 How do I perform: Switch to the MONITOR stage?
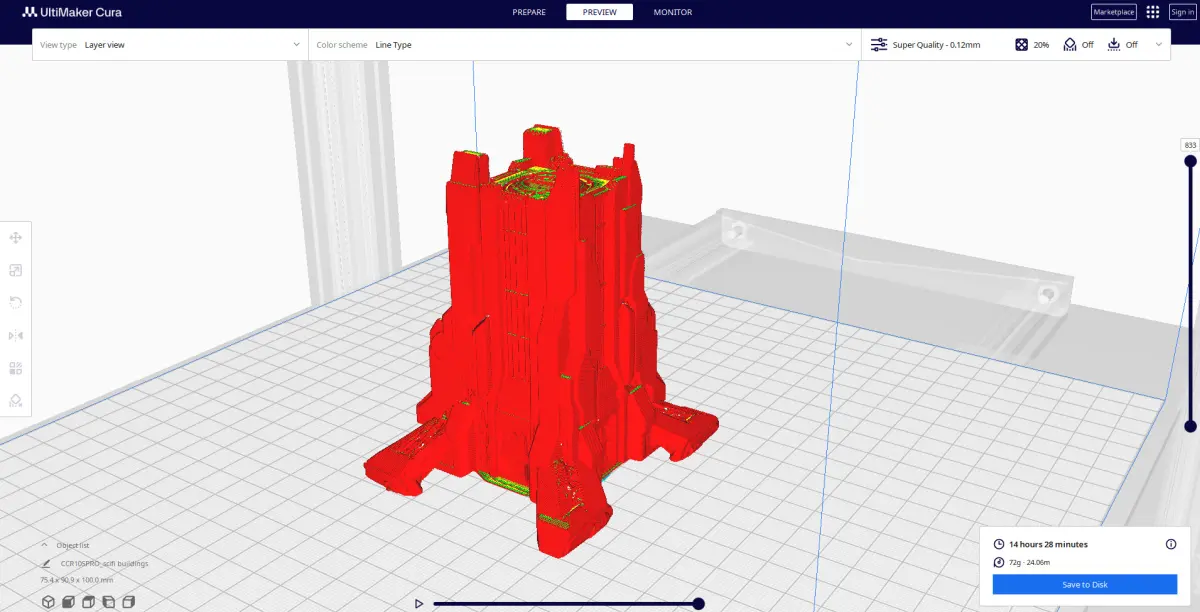pos(673,12)
